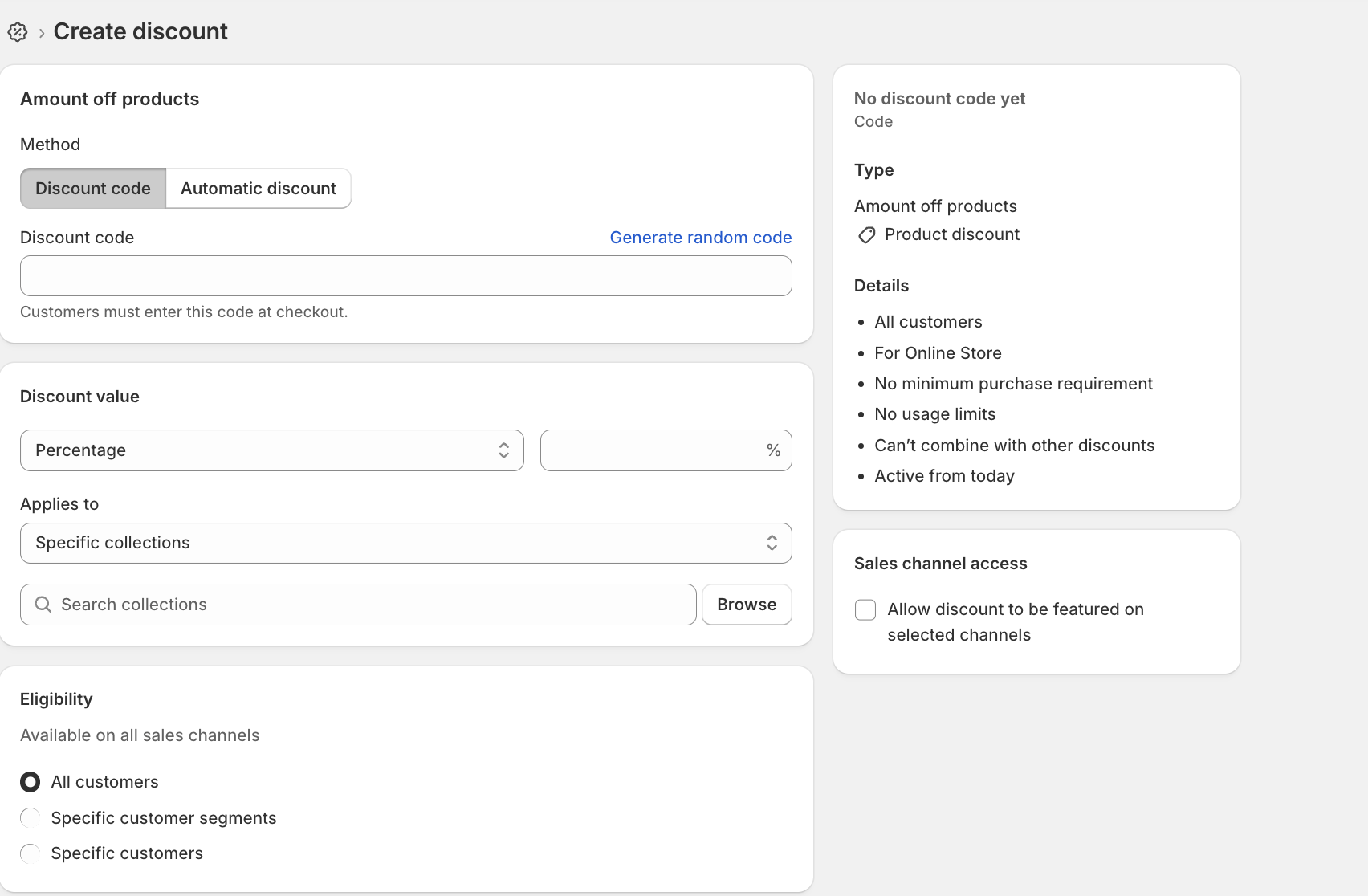Click the percentage value input box
The image size is (1368, 896).
tap(658, 450)
